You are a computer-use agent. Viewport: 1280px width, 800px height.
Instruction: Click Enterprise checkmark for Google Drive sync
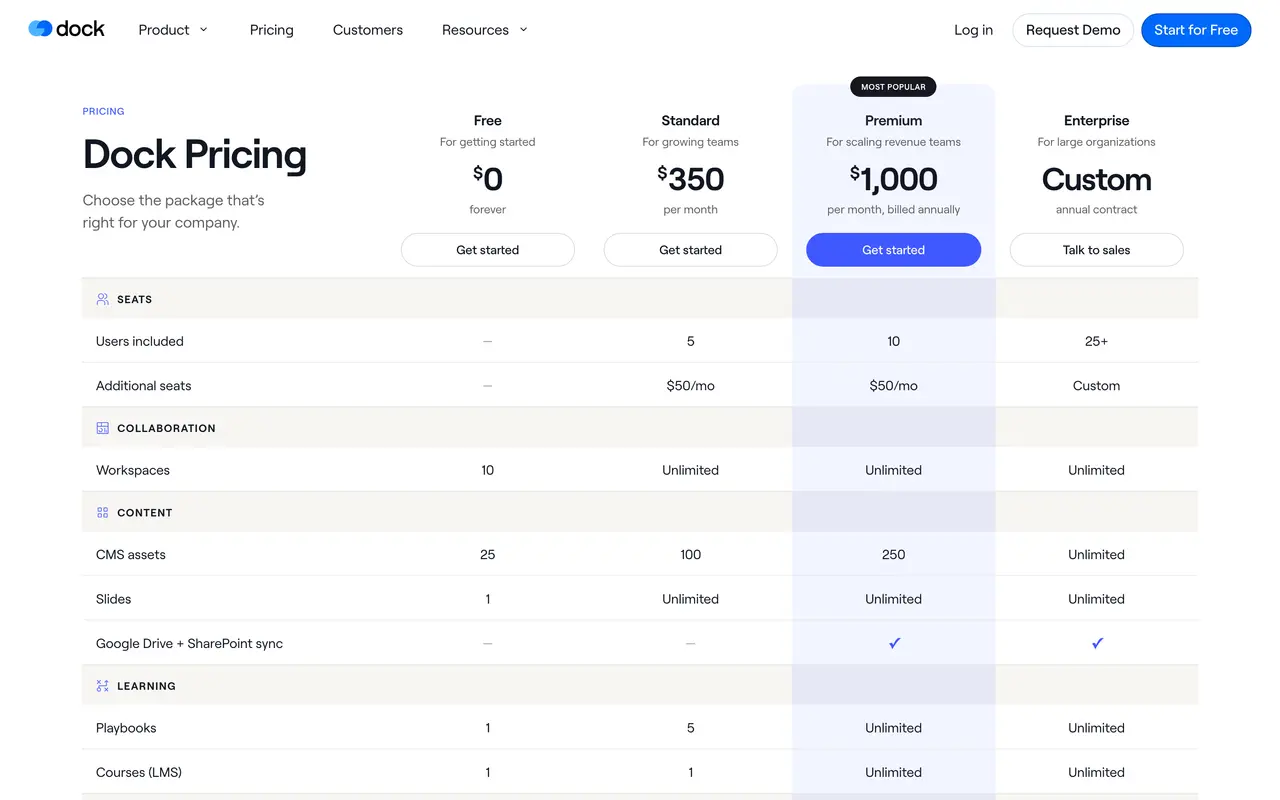point(1097,643)
